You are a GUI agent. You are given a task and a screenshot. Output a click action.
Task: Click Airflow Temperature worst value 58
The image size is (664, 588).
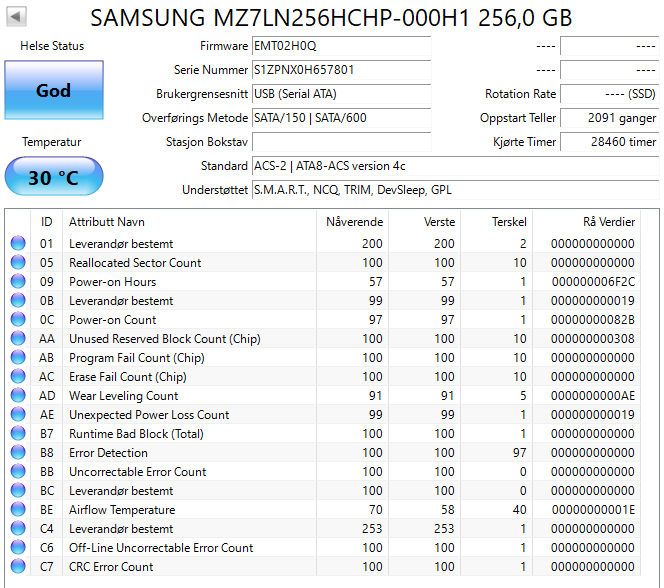coord(448,510)
